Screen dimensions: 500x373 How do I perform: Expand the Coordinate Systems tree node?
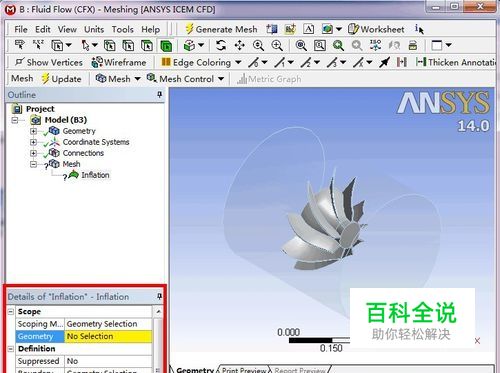click(33, 142)
